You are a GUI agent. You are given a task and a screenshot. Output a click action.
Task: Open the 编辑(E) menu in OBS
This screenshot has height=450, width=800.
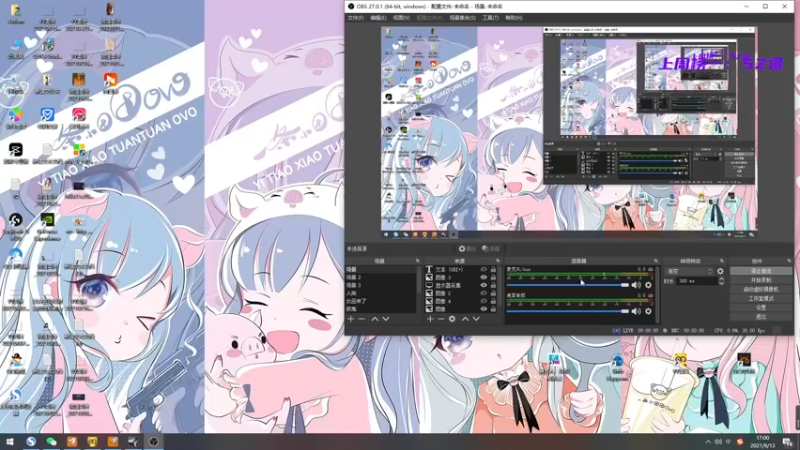click(378, 18)
